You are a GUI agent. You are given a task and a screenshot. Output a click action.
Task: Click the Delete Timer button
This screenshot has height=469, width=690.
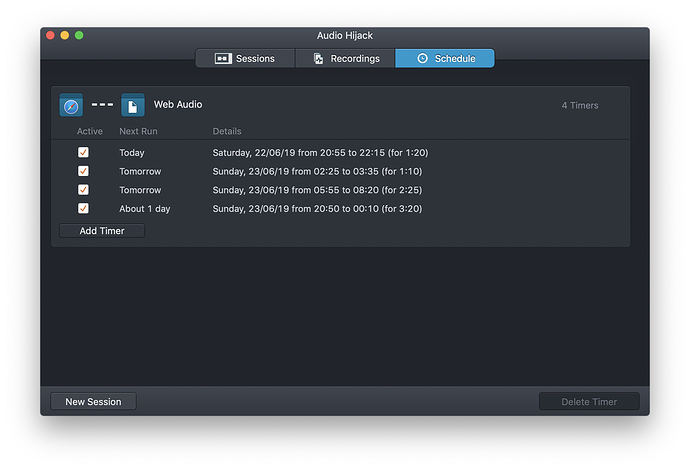(589, 402)
